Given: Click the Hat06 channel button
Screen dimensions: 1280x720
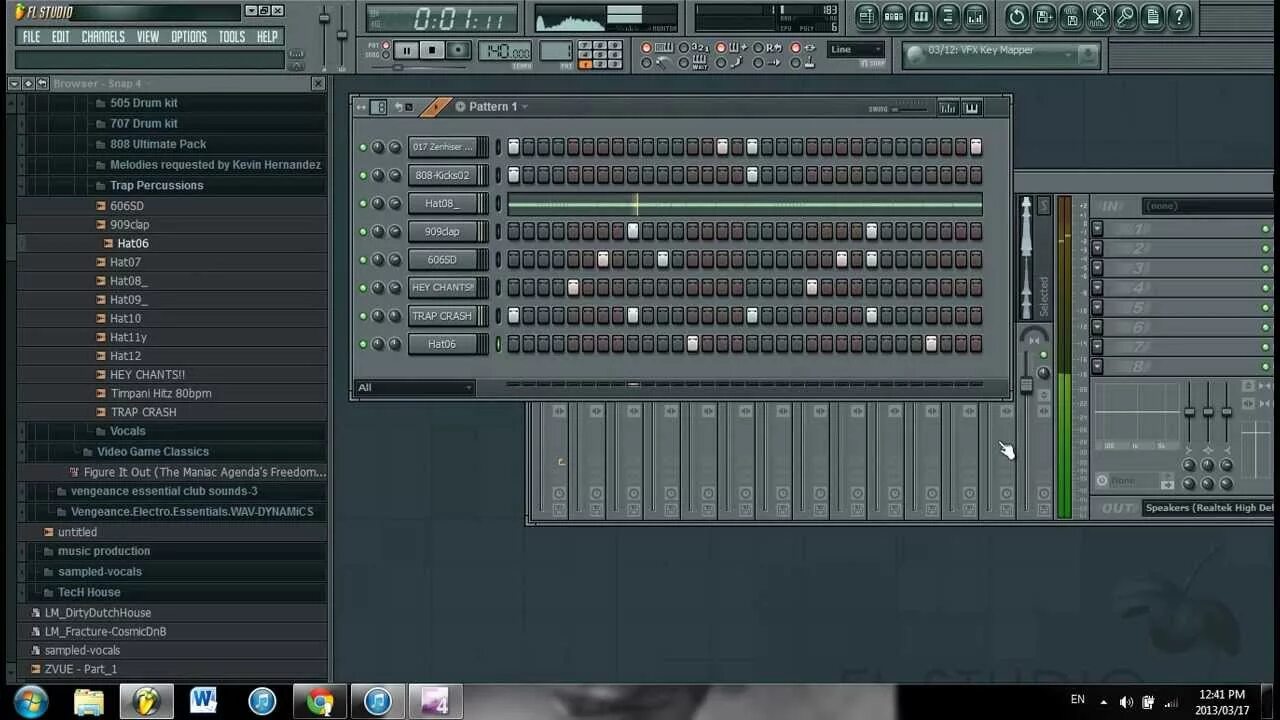Looking at the screenshot, I should (442, 344).
